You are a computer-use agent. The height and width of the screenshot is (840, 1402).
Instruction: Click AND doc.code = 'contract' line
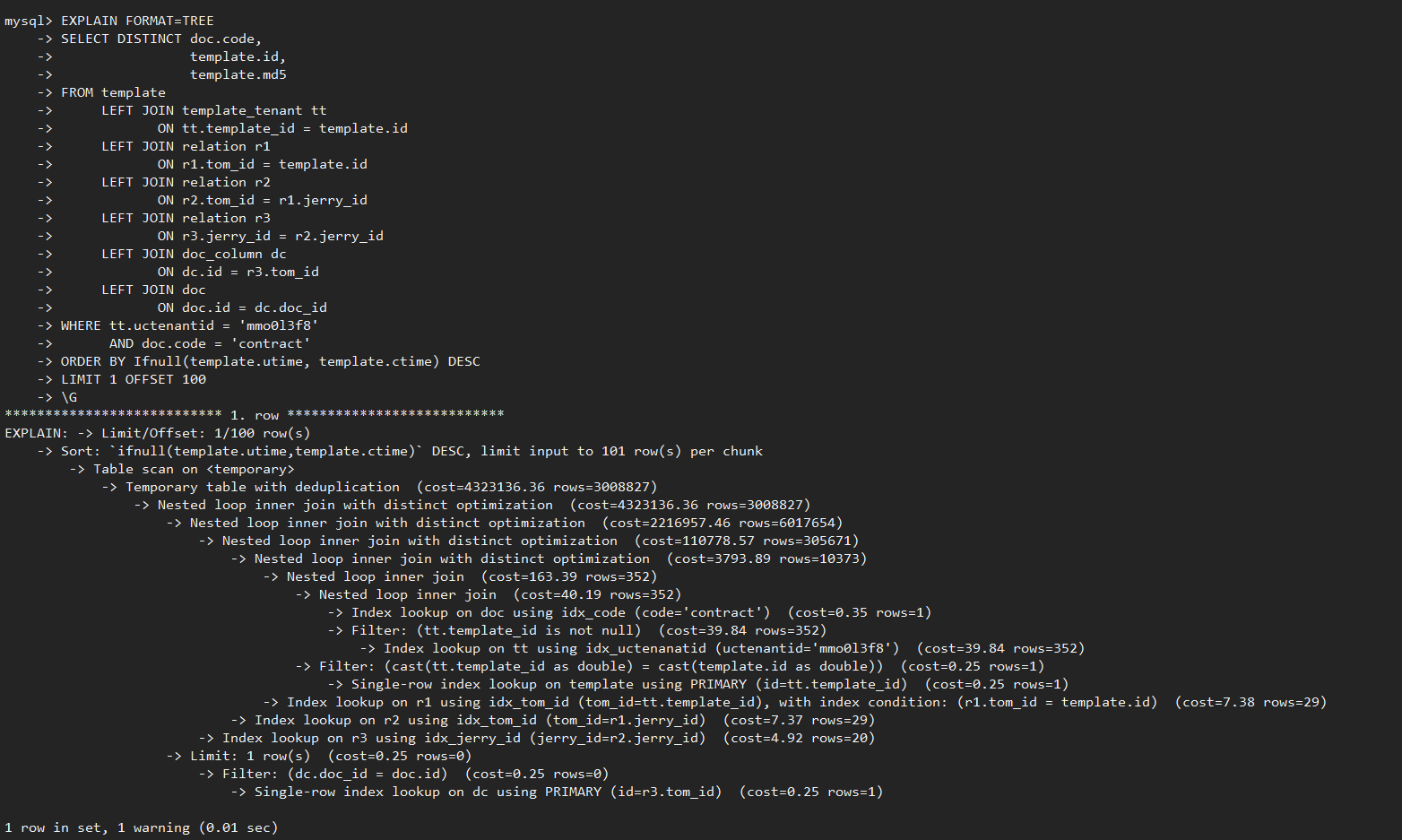[x=210, y=343]
